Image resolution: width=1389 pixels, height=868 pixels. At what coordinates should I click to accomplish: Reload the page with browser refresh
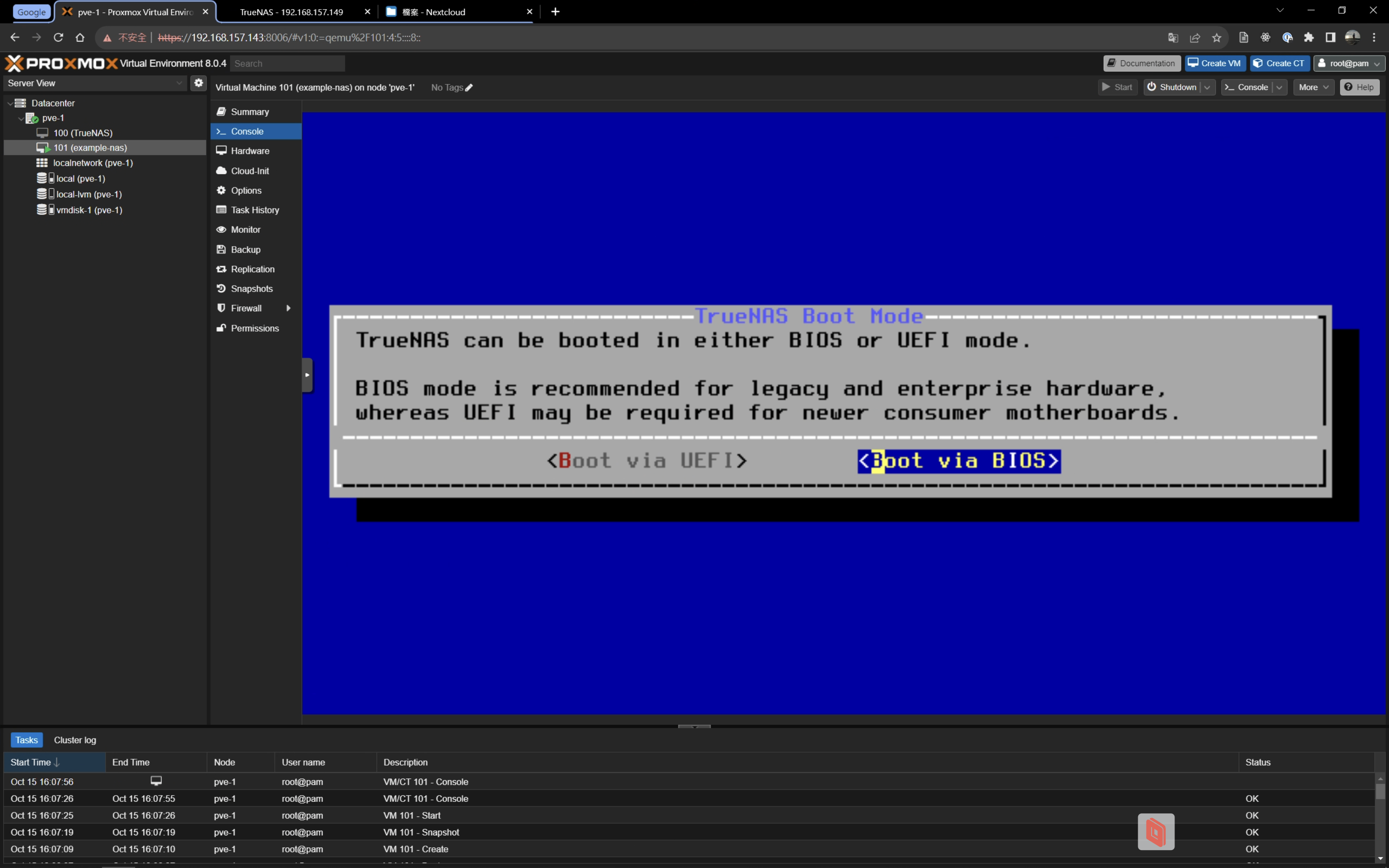58,38
